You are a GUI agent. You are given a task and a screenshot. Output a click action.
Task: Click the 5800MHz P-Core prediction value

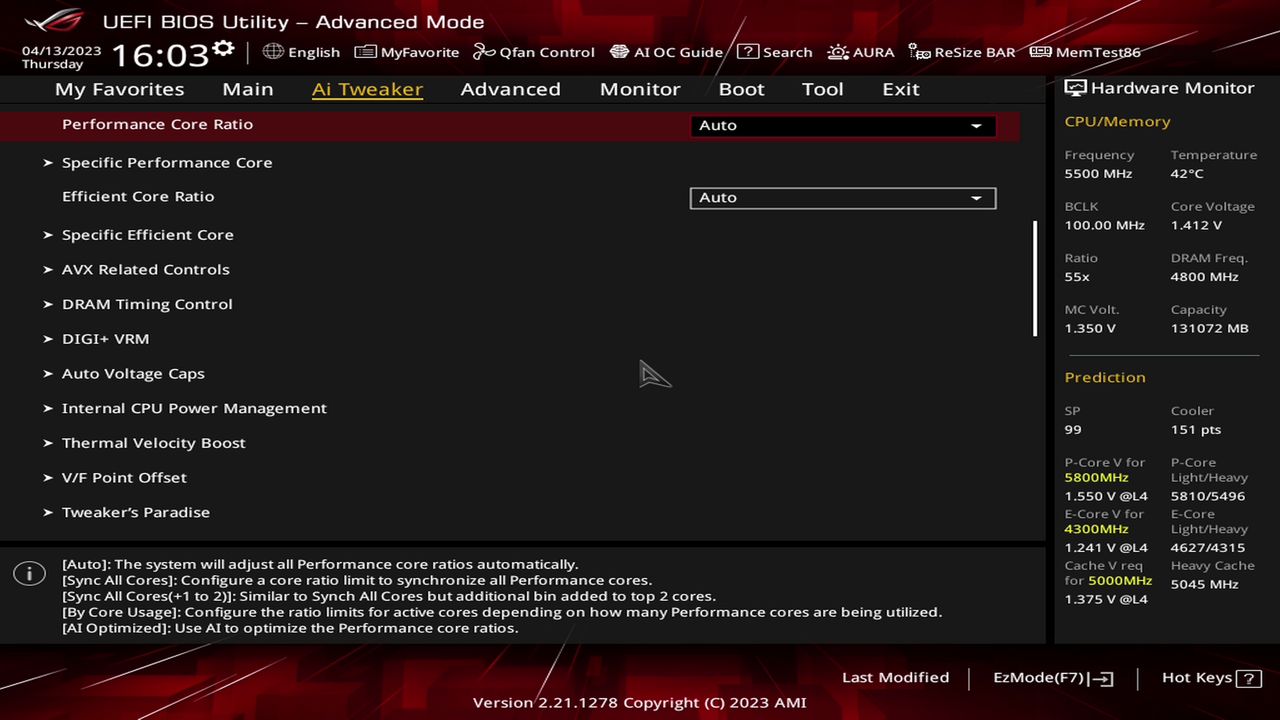coord(1096,478)
